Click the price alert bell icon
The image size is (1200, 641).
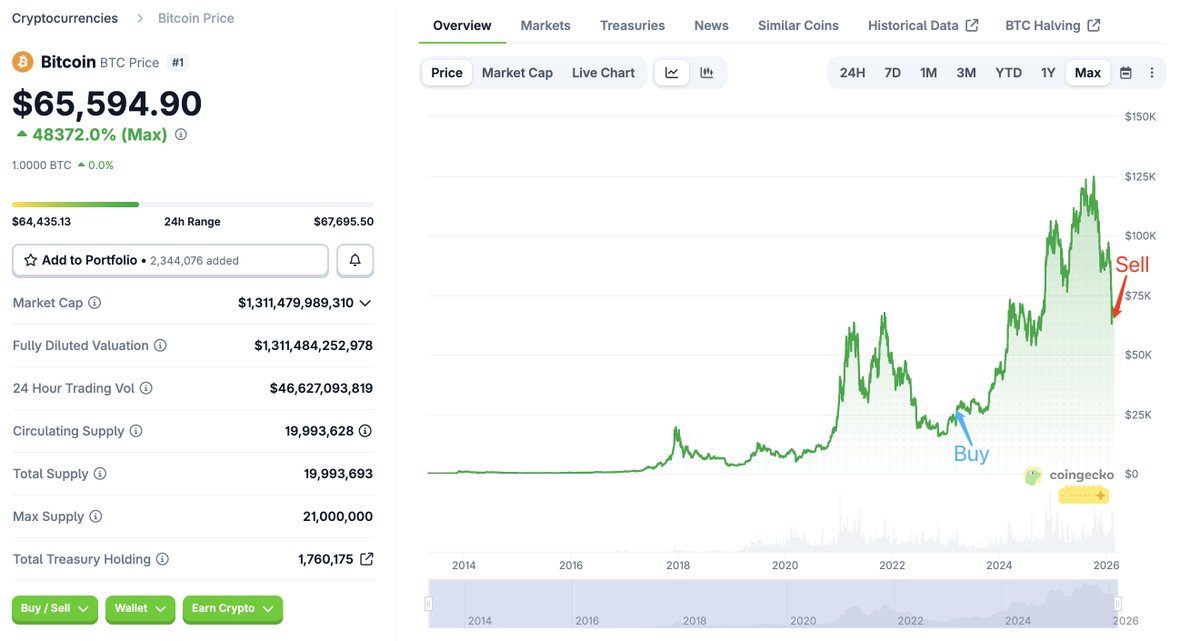(x=355, y=260)
